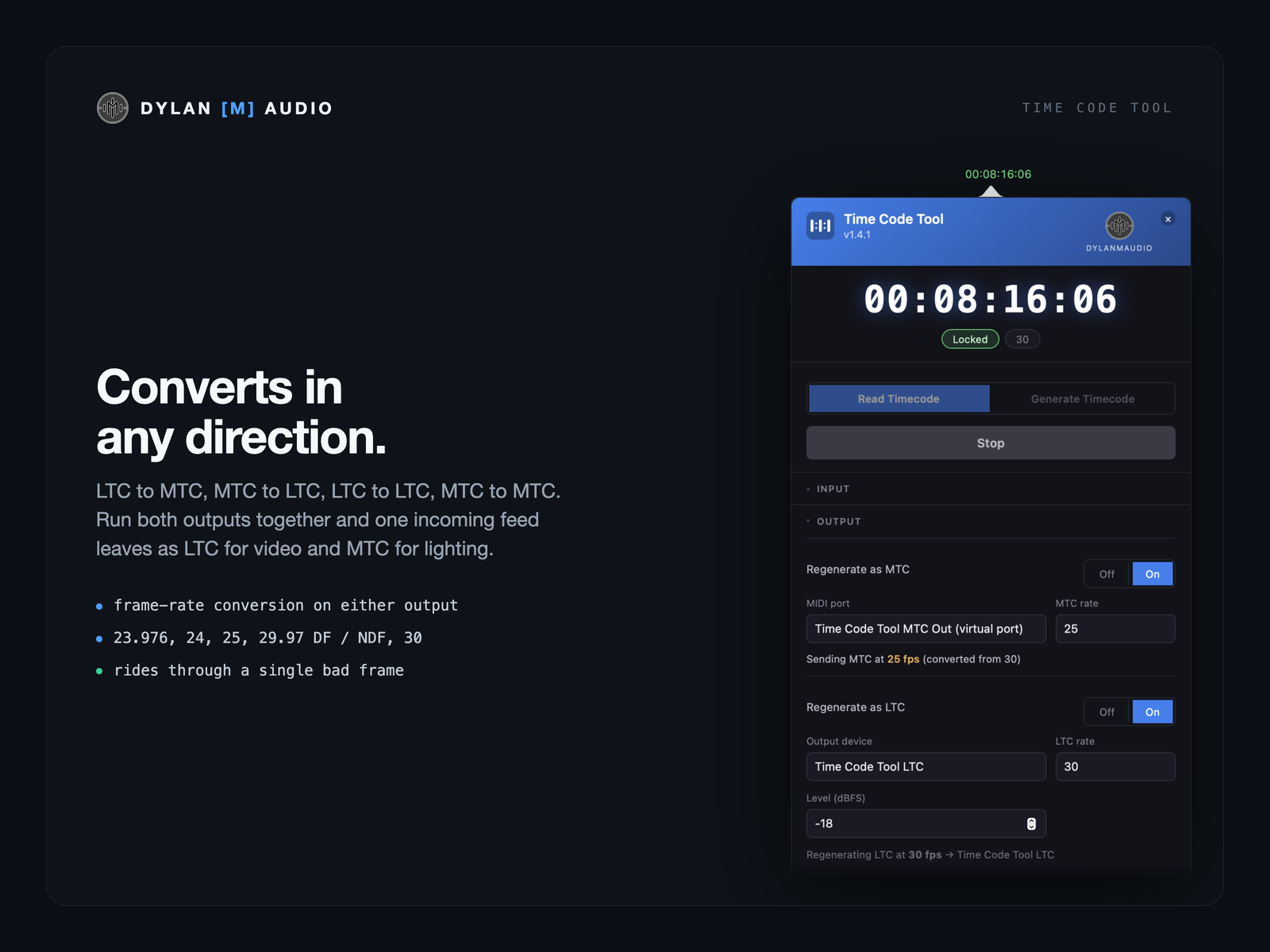Click the Converts in any direction heading
The width and height of the screenshot is (1270, 952).
pos(241,412)
